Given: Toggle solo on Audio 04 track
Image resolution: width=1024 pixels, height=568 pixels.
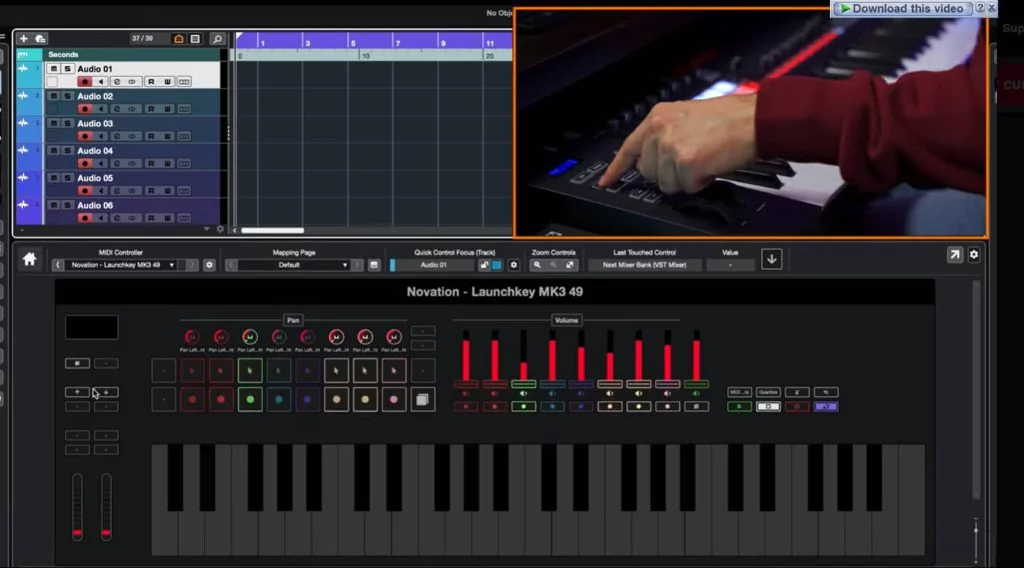Looking at the screenshot, I should 67,151.
